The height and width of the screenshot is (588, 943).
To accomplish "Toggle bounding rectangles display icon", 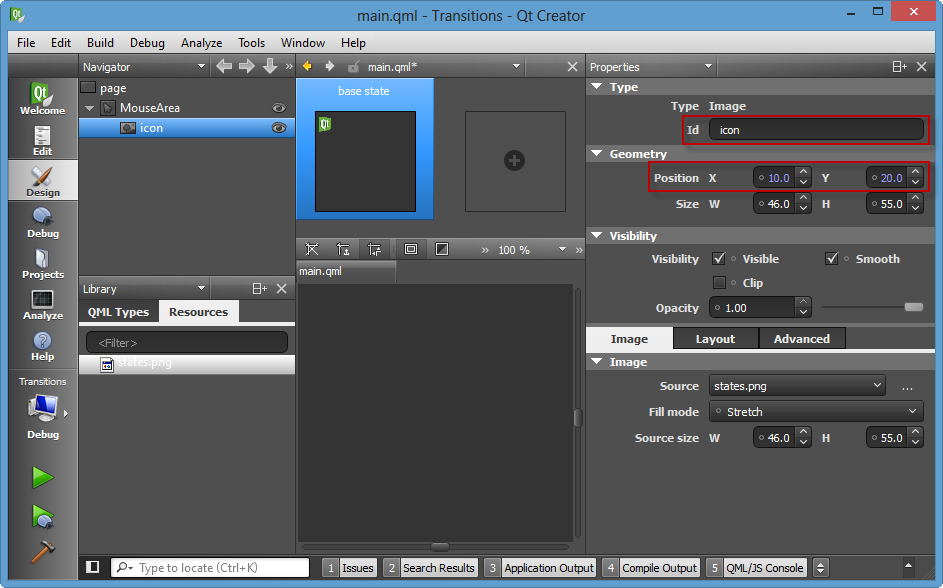I will [411, 249].
